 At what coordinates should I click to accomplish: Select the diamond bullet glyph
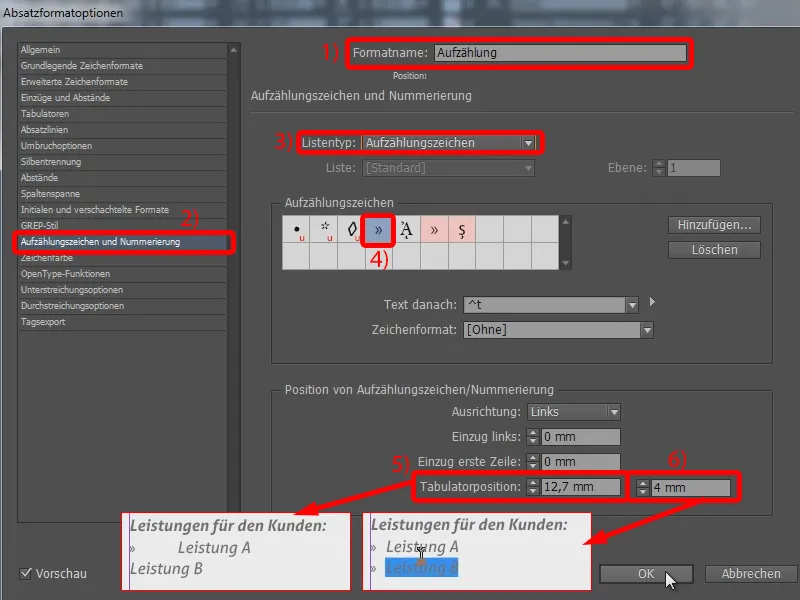click(x=351, y=230)
